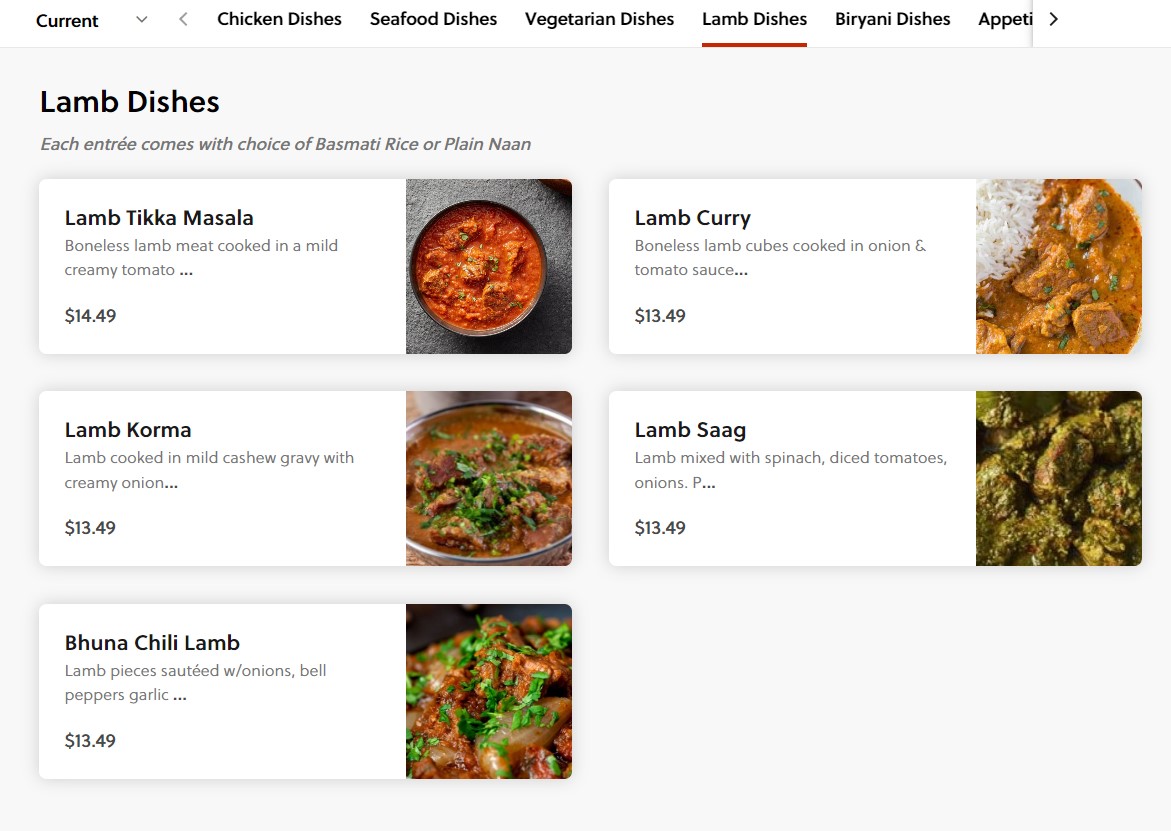Open the Lamb Korma photo
The width and height of the screenshot is (1171, 831).
click(489, 478)
